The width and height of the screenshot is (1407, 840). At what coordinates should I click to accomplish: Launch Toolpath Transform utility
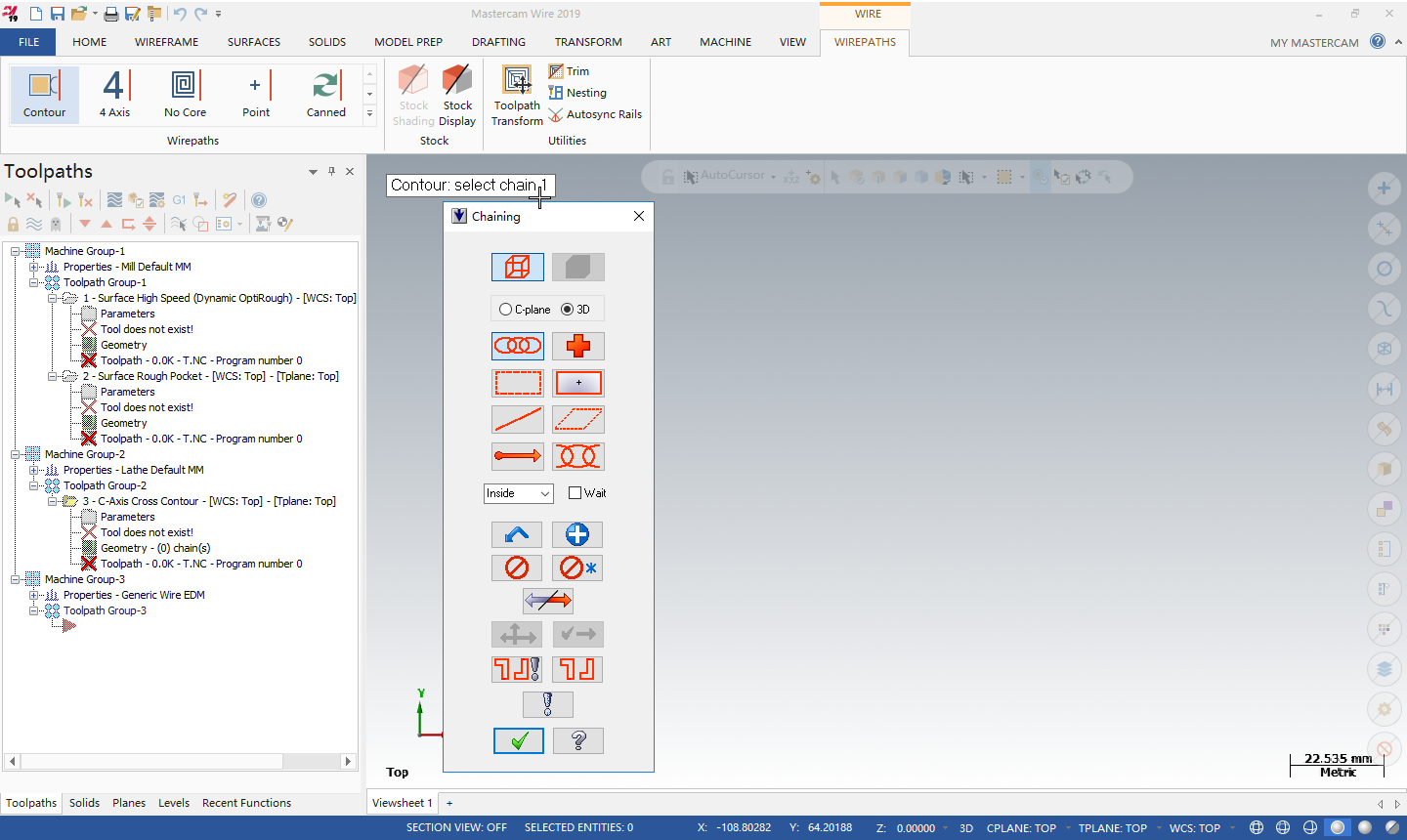517,96
